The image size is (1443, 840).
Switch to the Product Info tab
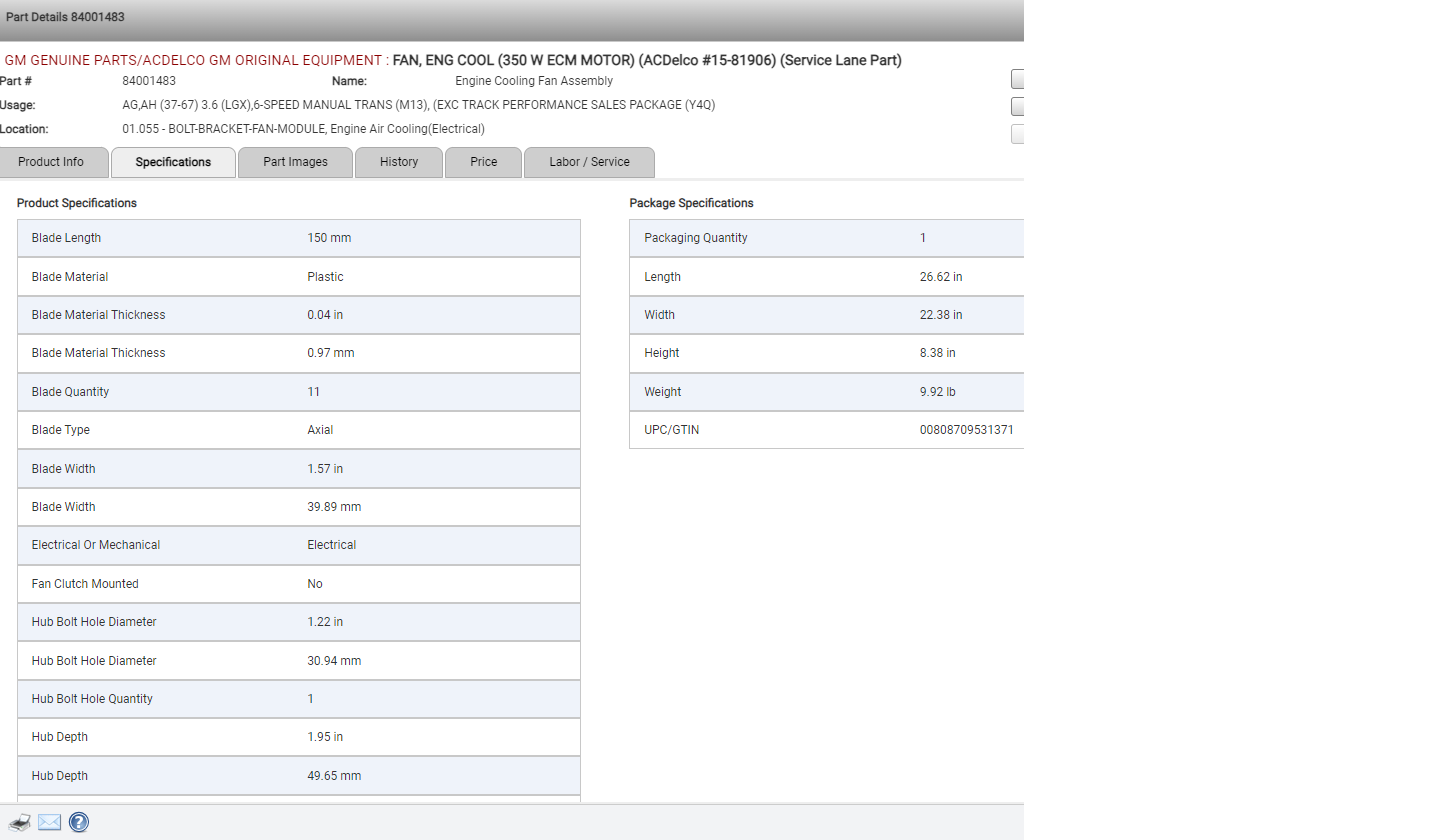(x=51, y=162)
